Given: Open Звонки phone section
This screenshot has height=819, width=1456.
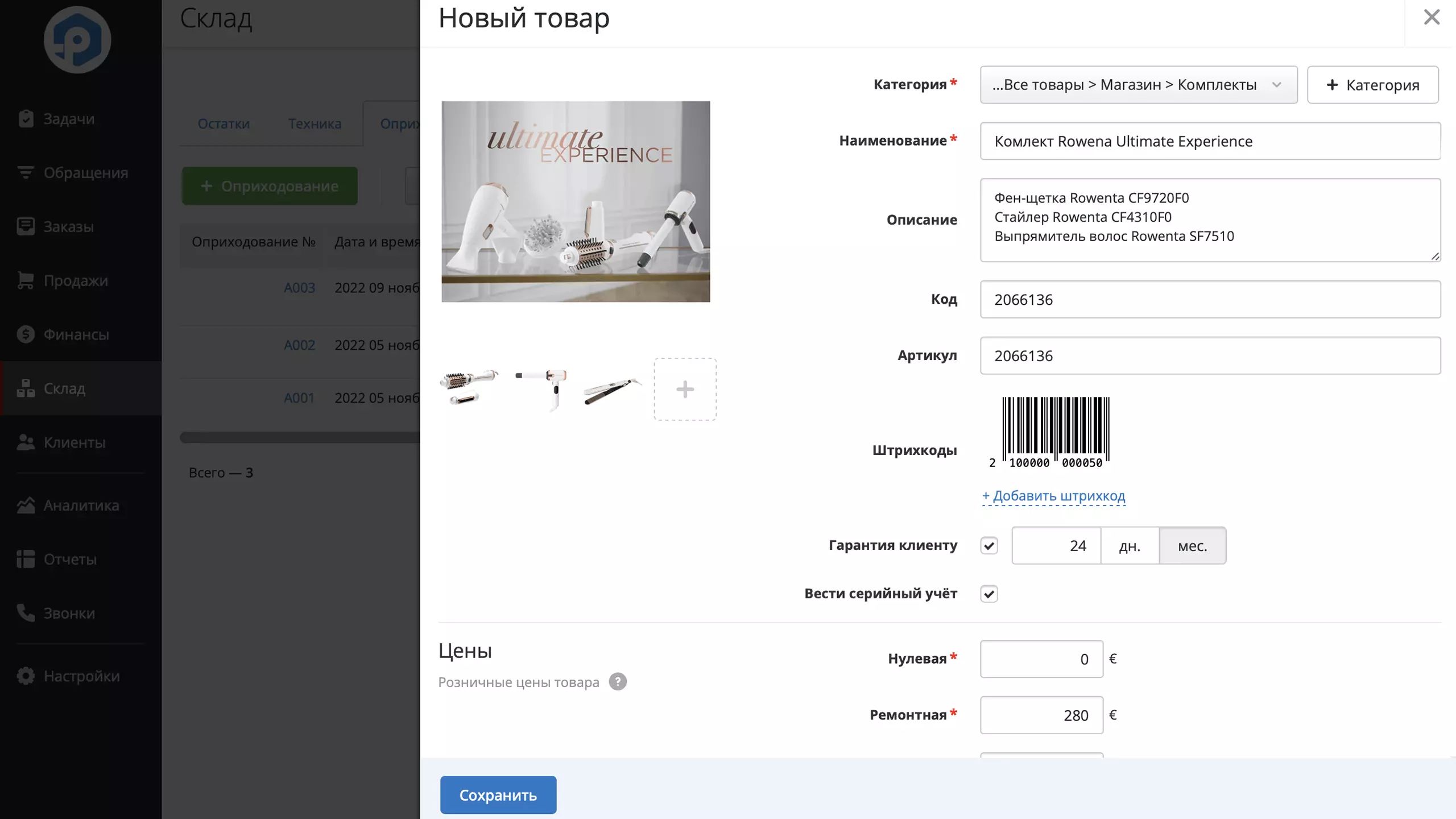Looking at the screenshot, I should (81, 613).
